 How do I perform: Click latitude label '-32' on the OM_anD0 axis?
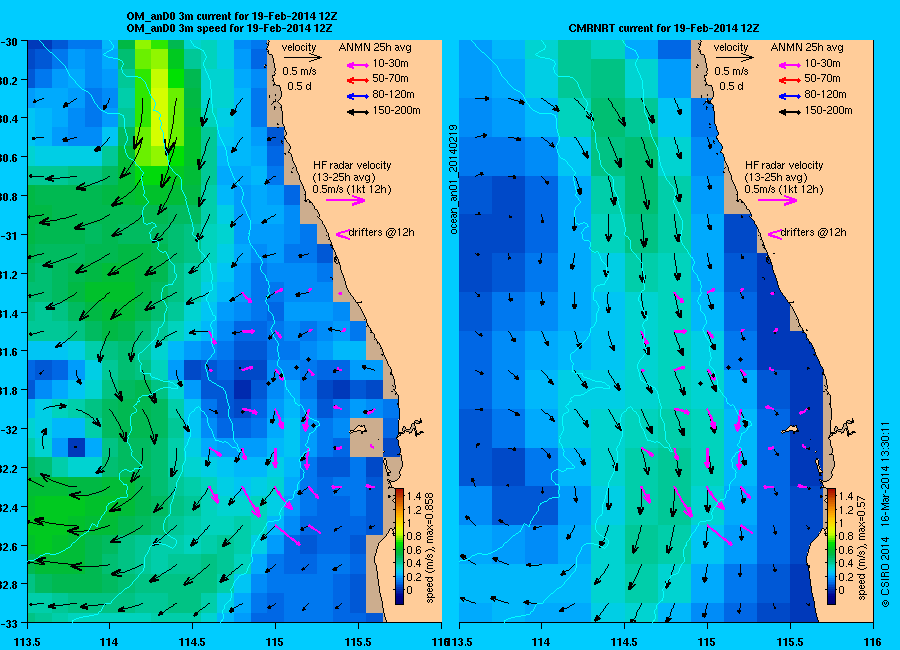pyautogui.click(x=9, y=430)
